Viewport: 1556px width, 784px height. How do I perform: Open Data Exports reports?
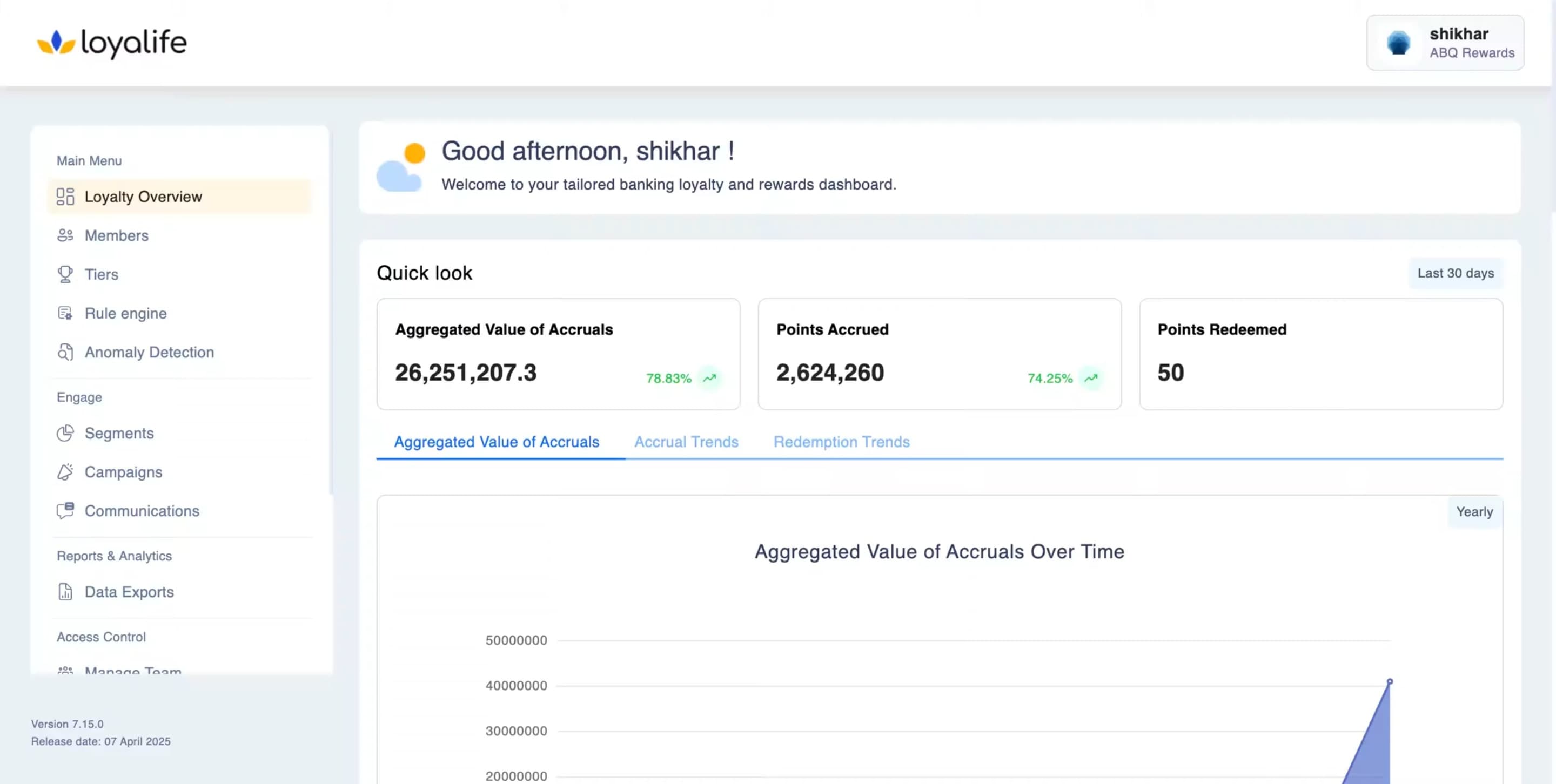pos(179,592)
